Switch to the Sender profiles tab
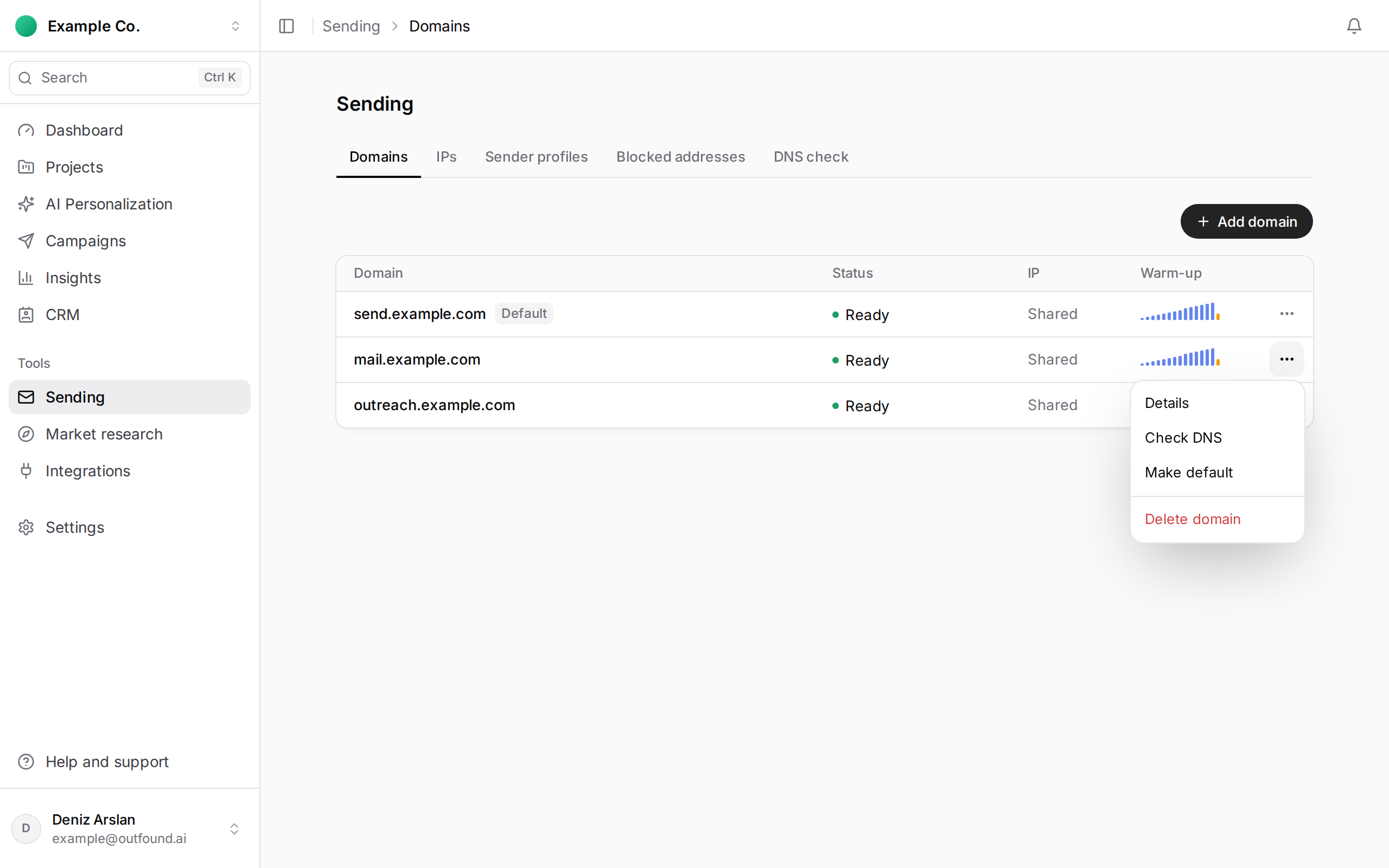The height and width of the screenshot is (868, 1389). (536, 157)
